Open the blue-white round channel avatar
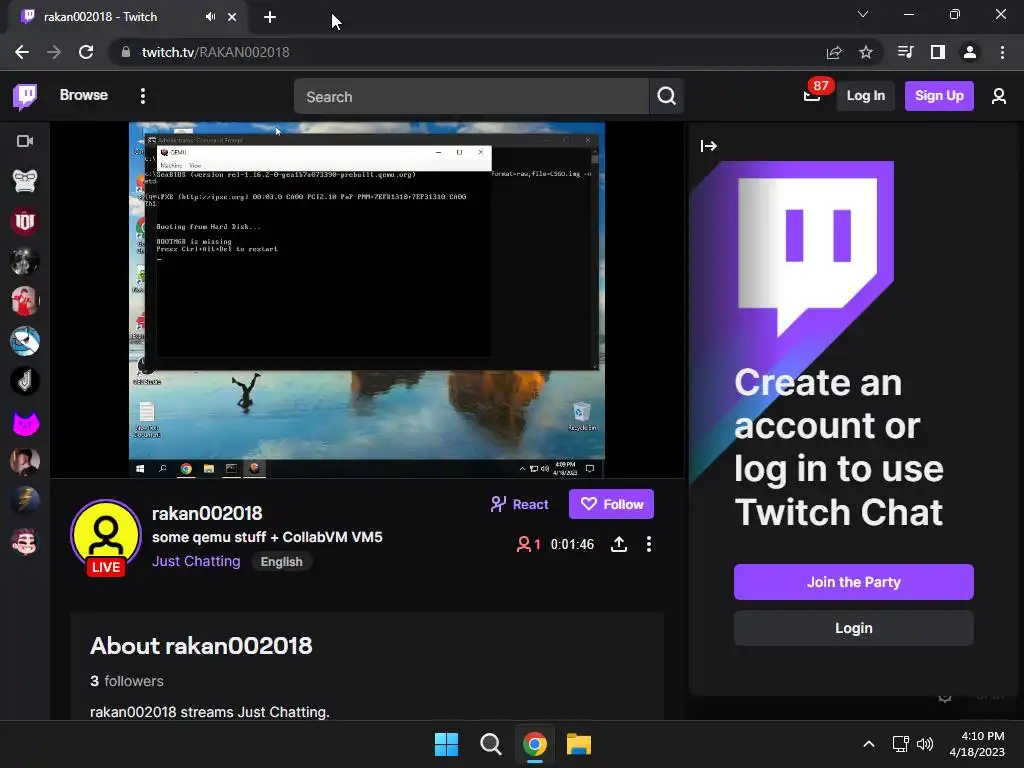The width and height of the screenshot is (1024, 768). click(x=25, y=341)
